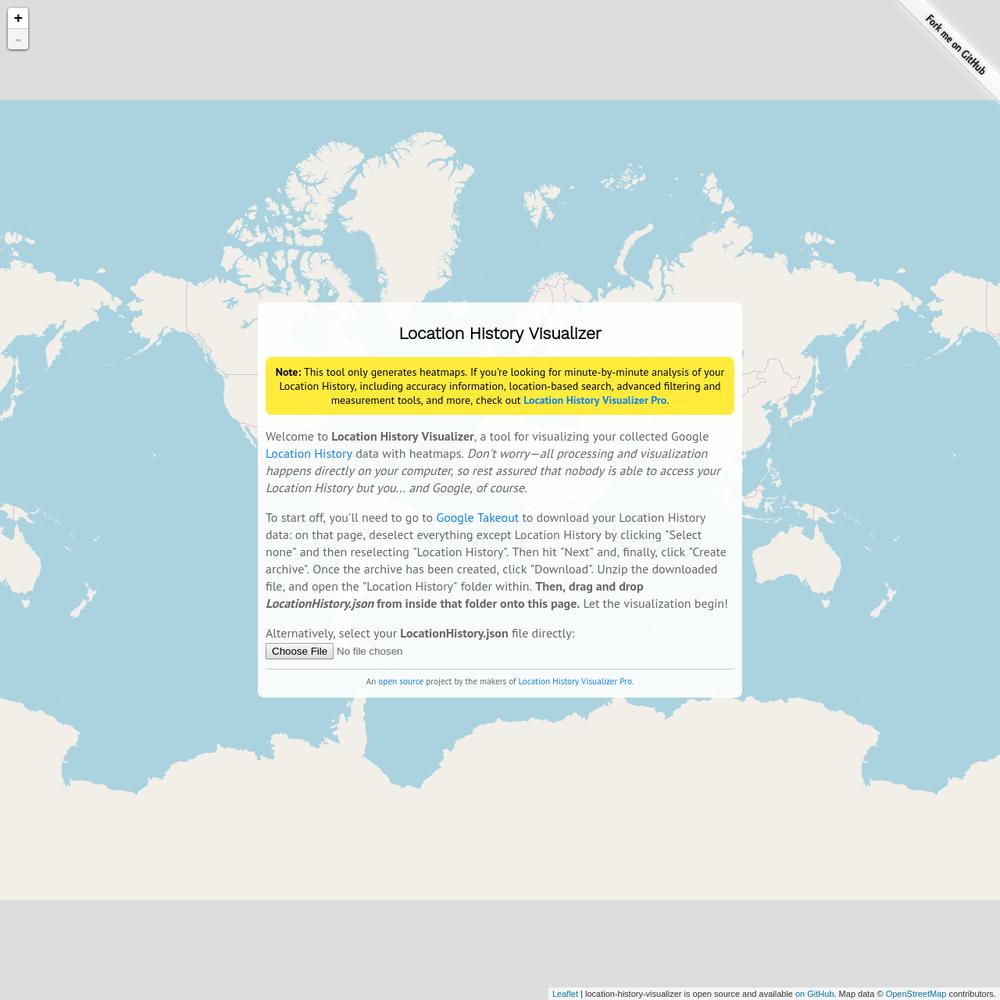Zoom in on the map
The width and height of the screenshot is (1000, 1000).
18,18
